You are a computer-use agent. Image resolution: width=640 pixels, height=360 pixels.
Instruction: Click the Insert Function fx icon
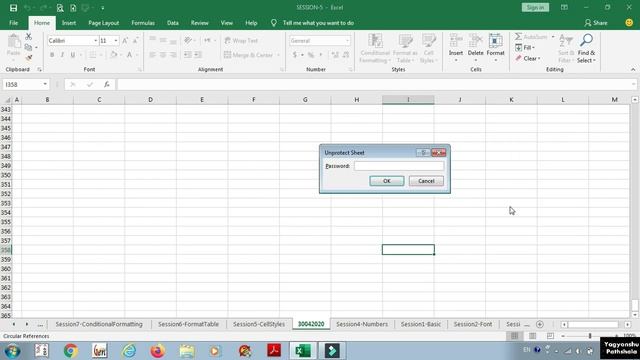click(107, 84)
